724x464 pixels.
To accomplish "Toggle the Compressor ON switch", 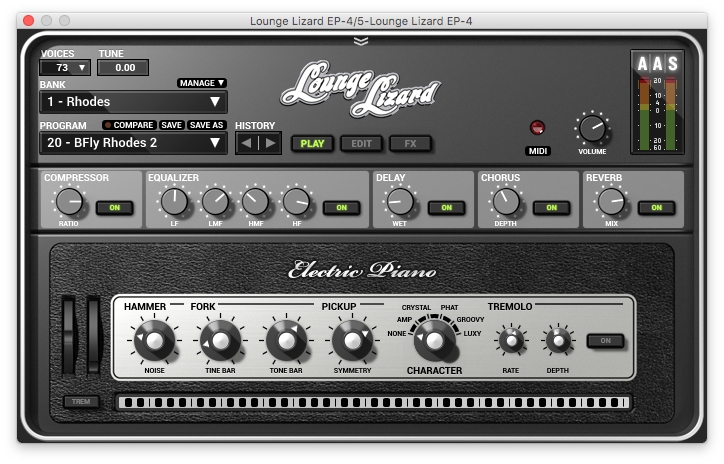I will (115, 208).
